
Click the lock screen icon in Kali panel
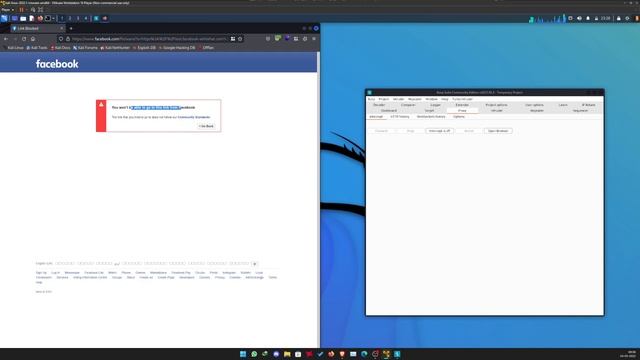click(618, 18)
